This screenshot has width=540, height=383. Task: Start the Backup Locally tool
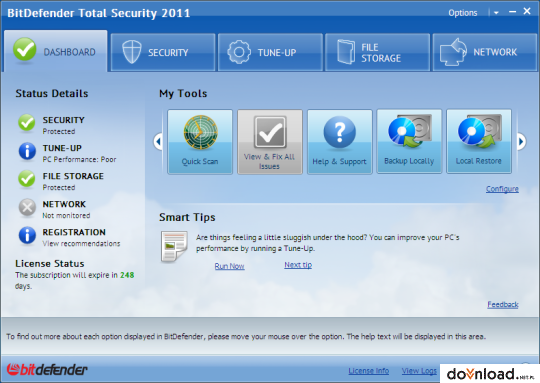click(x=409, y=142)
